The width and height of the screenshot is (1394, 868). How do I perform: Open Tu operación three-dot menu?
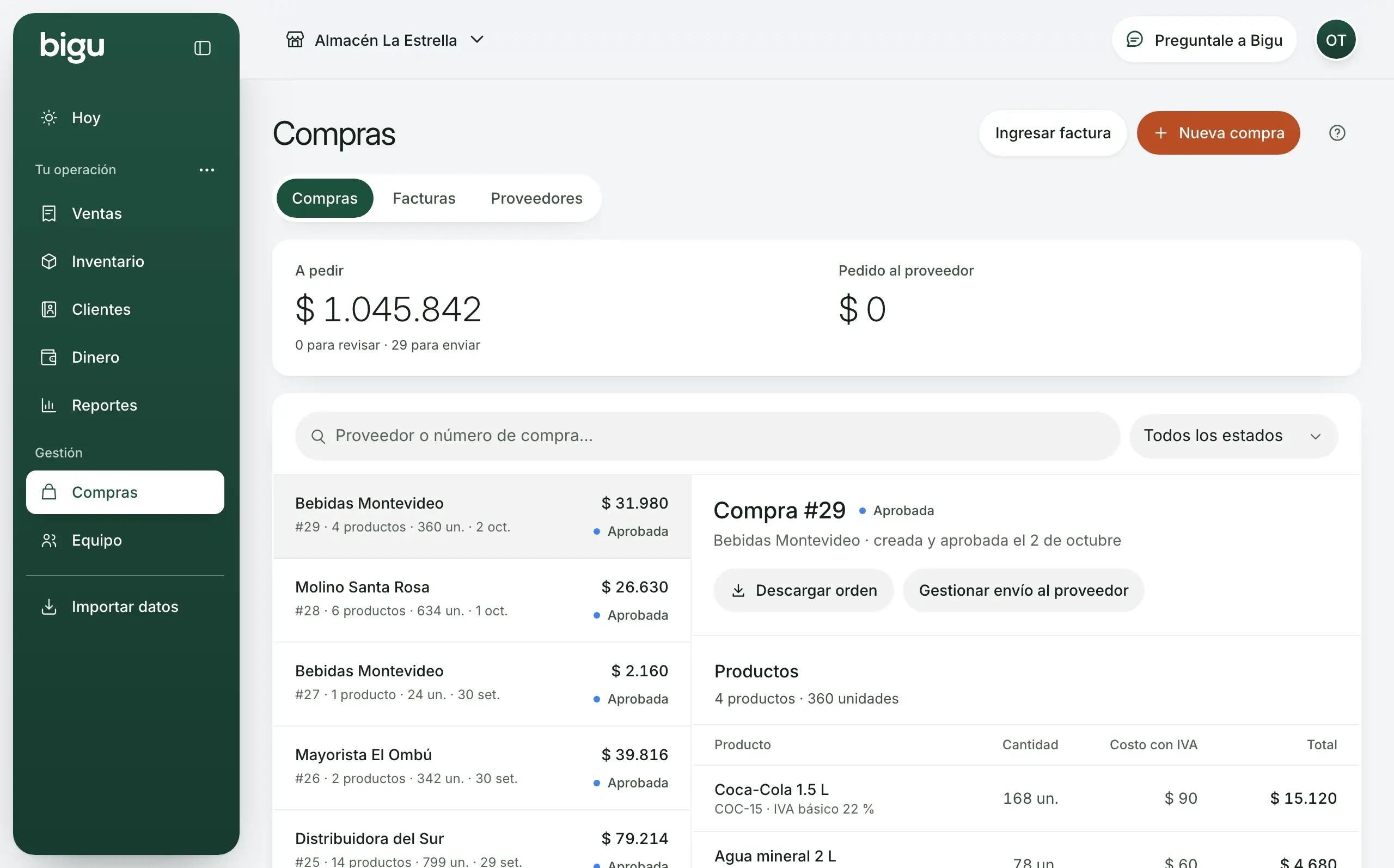coord(206,170)
